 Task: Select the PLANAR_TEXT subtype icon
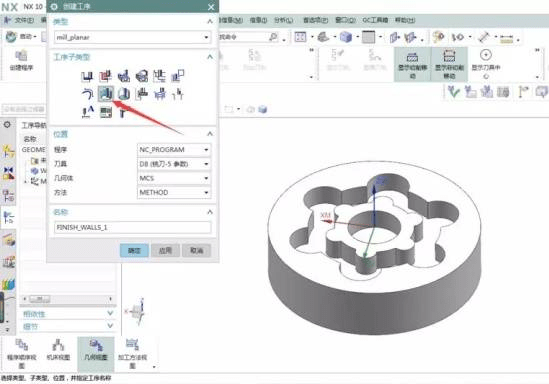tap(87, 112)
